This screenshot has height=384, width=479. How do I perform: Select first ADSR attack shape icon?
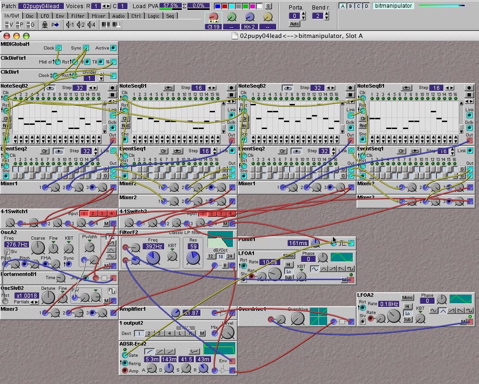149,351
